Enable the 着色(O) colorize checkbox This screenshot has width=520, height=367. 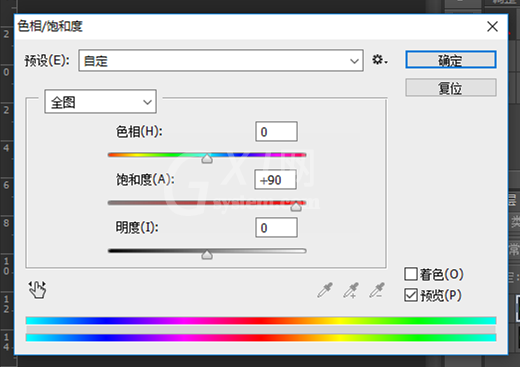[411, 274]
